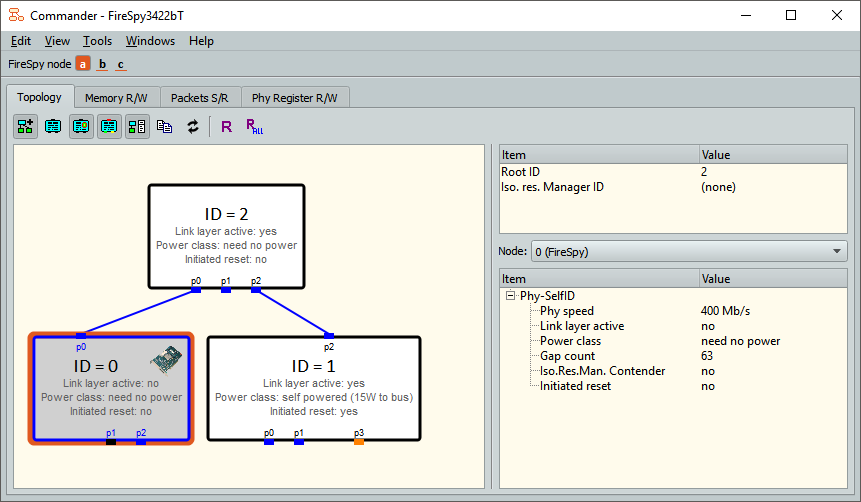Click the purple R bus reset icon
The height and width of the screenshot is (502, 861).
pos(226,127)
